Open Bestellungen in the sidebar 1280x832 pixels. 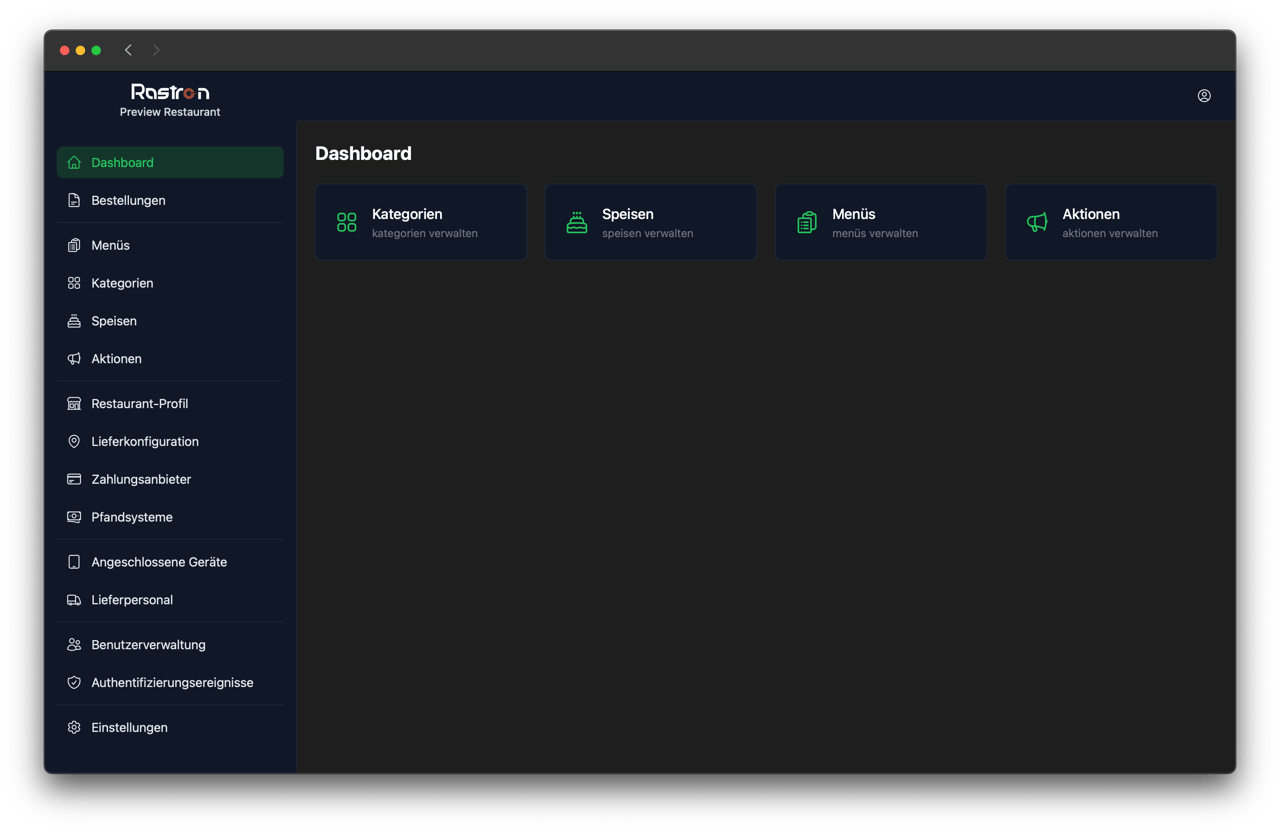click(x=128, y=200)
